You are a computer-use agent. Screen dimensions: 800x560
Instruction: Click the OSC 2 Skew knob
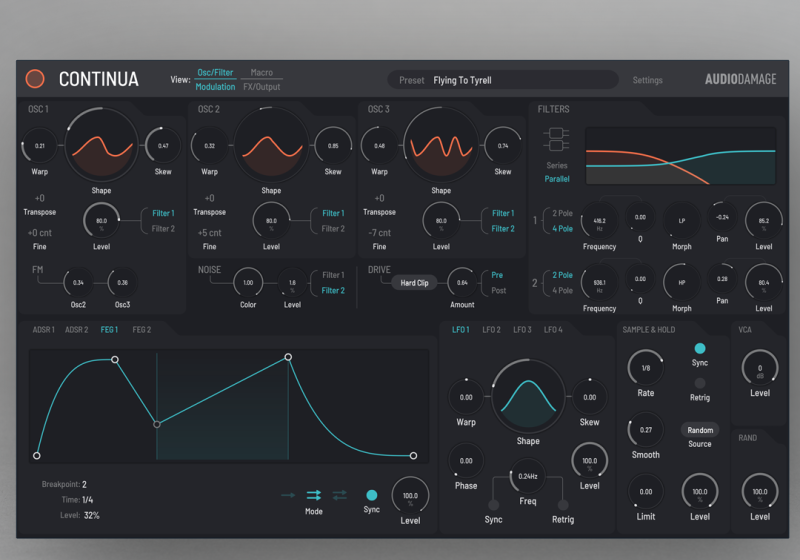click(333, 146)
